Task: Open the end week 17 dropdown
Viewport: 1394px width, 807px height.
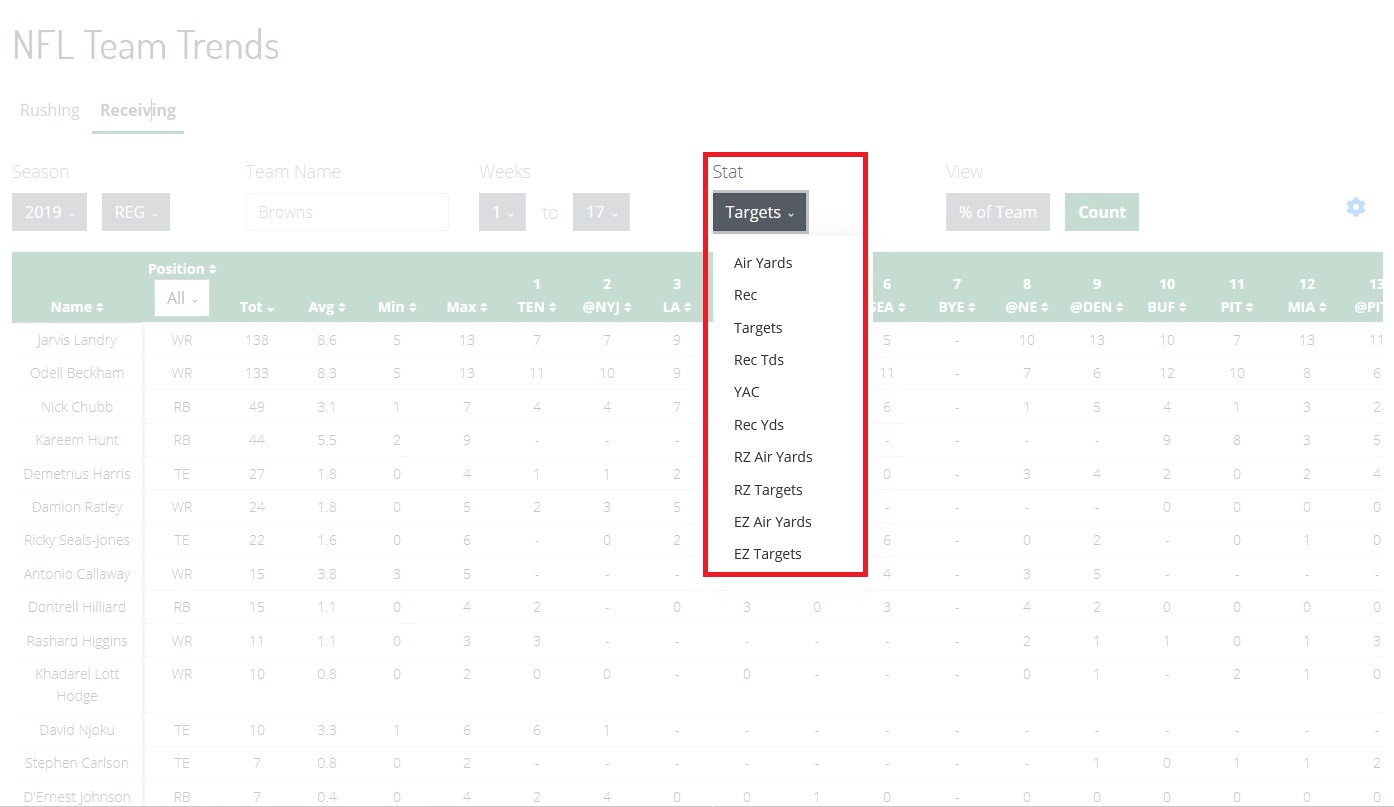Action: click(x=601, y=212)
